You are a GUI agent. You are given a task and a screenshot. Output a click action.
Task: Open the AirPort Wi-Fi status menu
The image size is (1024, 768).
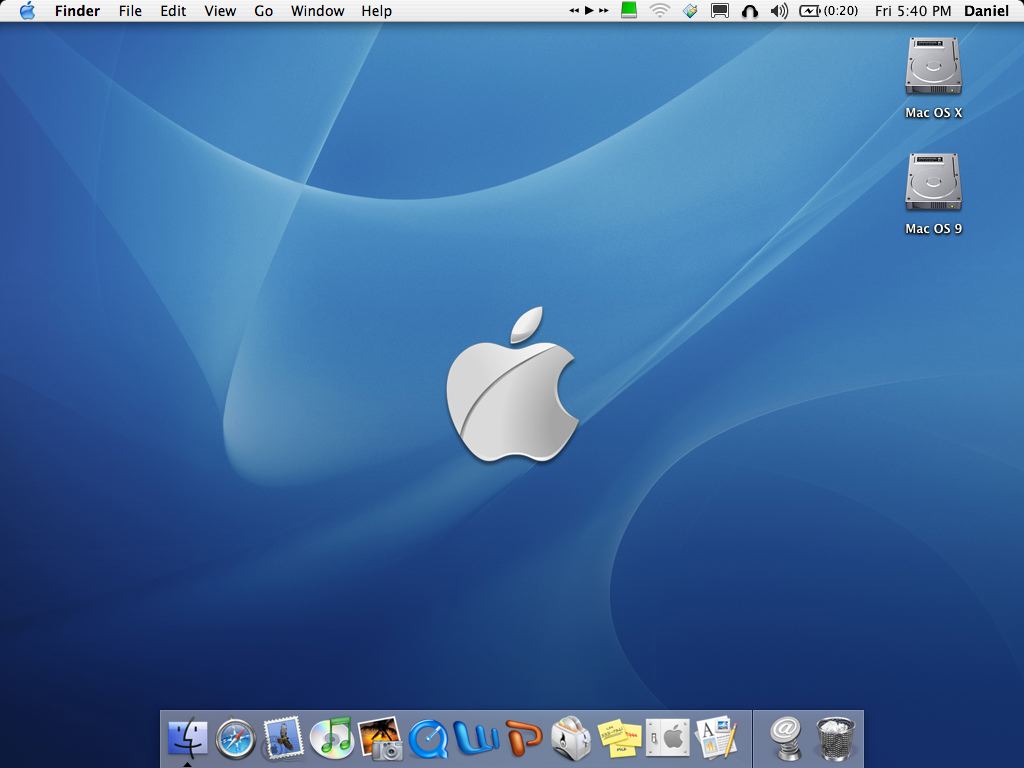click(x=659, y=11)
